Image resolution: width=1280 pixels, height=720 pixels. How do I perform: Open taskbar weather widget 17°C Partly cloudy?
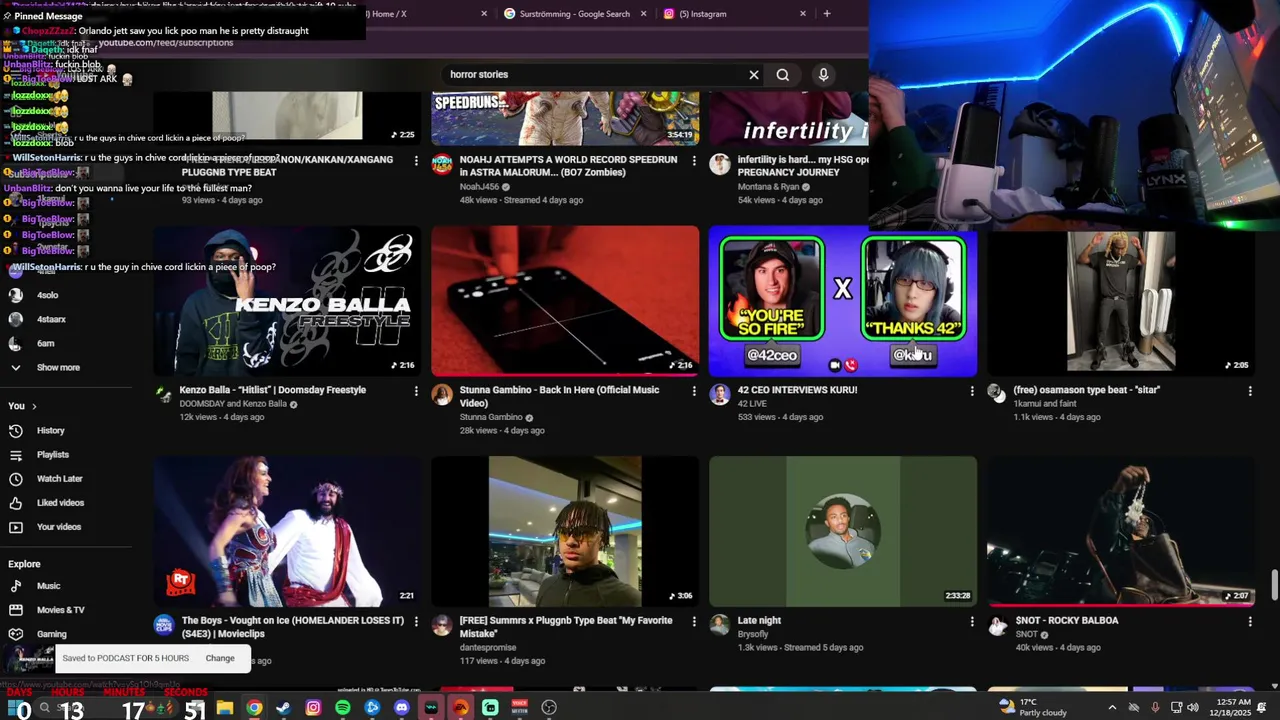coord(1032,708)
